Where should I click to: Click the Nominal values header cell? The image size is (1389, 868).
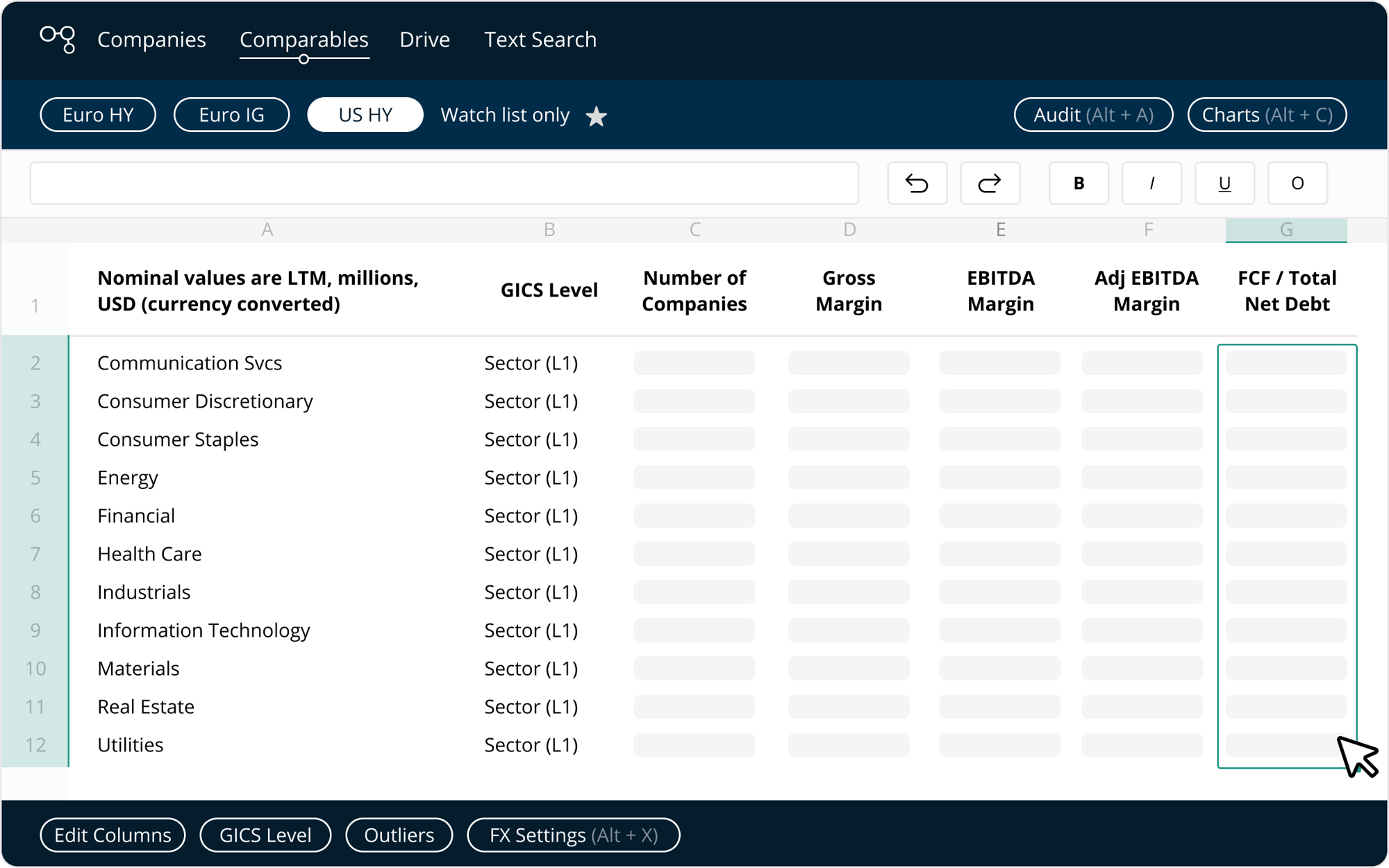258,290
